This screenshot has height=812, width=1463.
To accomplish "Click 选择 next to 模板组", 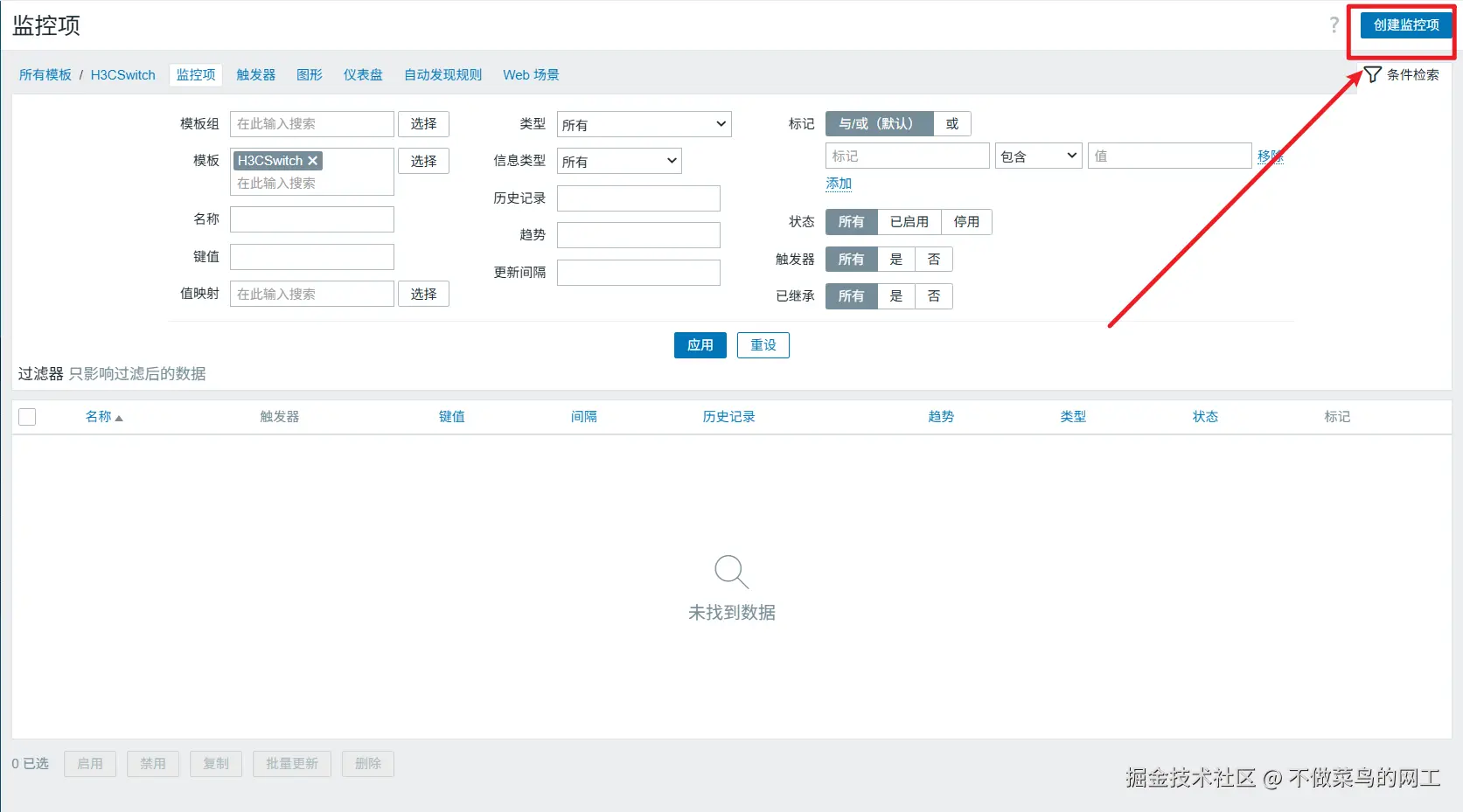I will tap(423, 124).
